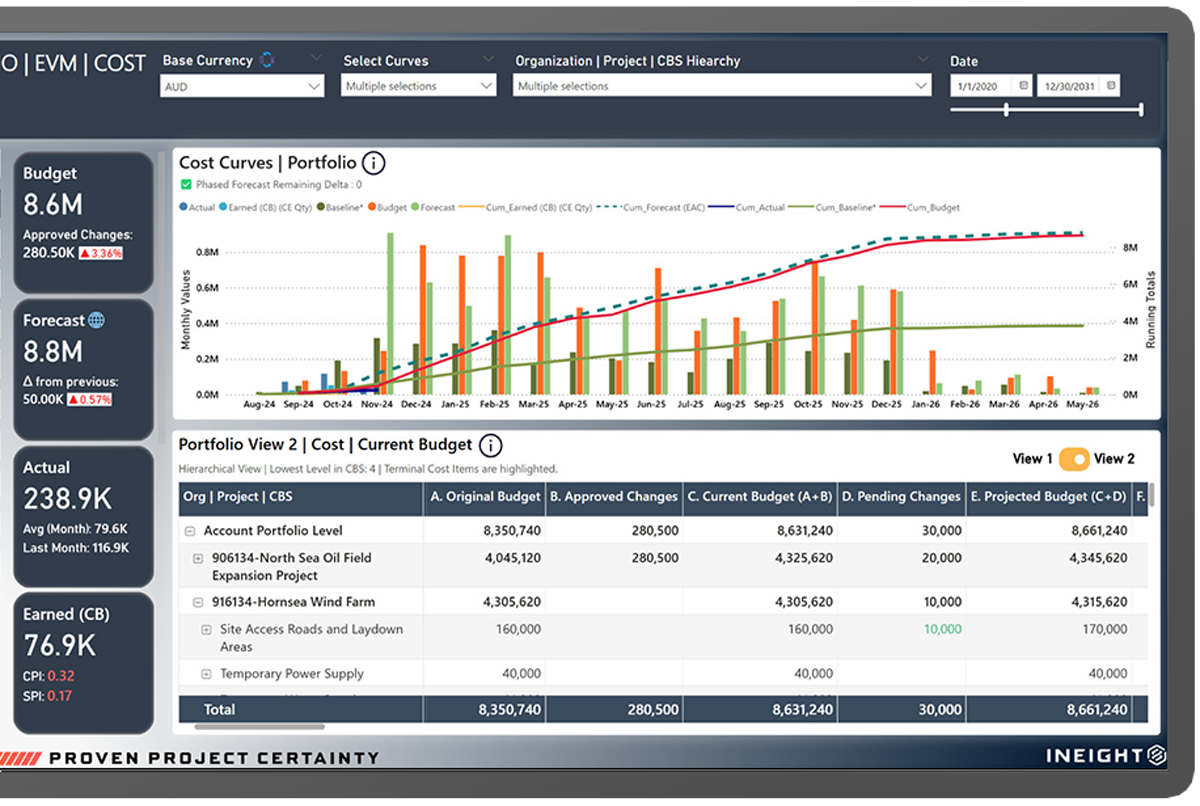Click the orange Budget legend marker
The height and width of the screenshot is (806, 1200).
tap(371, 208)
